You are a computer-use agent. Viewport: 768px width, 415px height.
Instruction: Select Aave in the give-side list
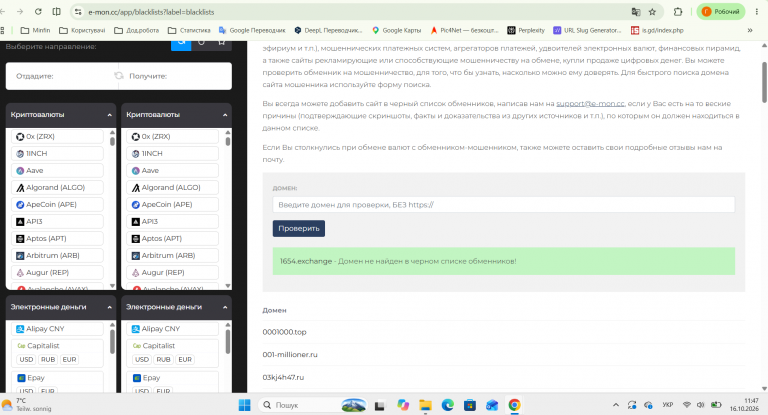[x=57, y=171]
